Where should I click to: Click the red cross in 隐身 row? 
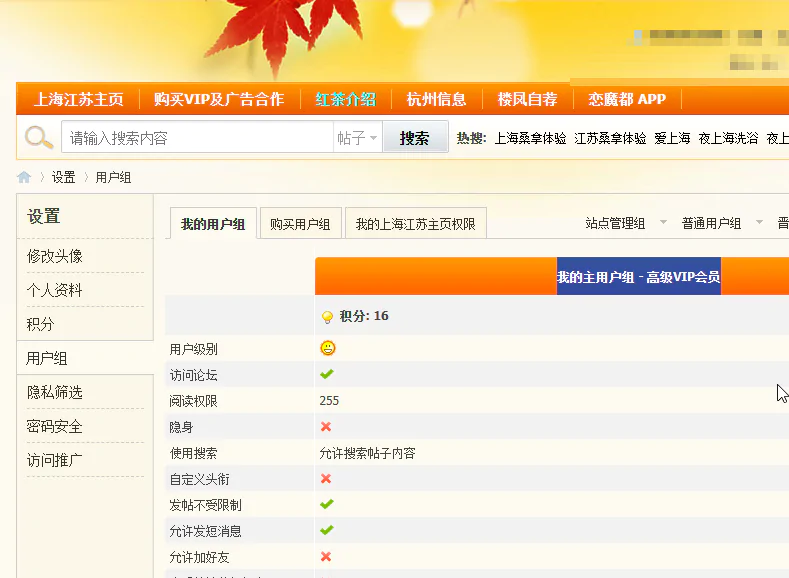326,427
